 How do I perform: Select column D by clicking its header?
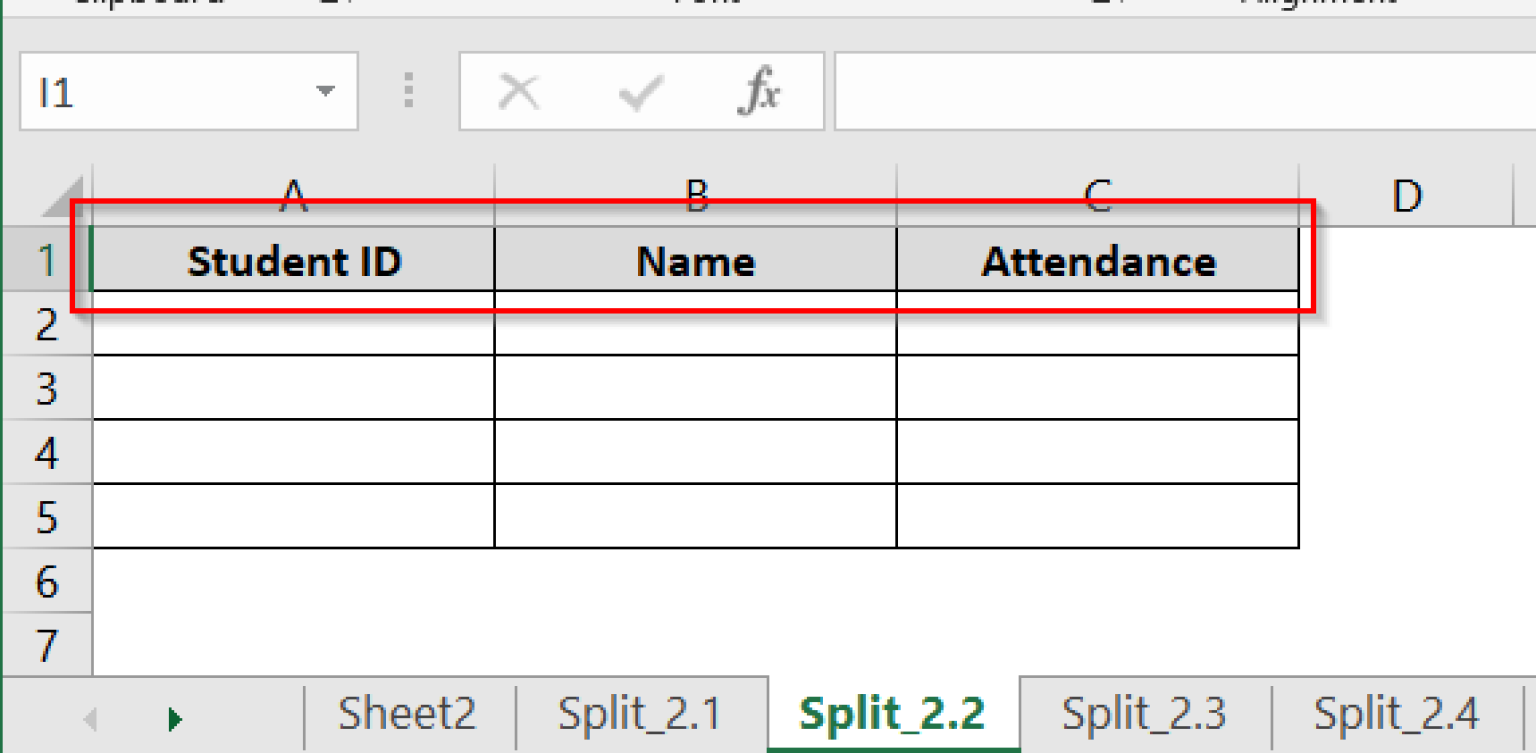[1407, 196]
